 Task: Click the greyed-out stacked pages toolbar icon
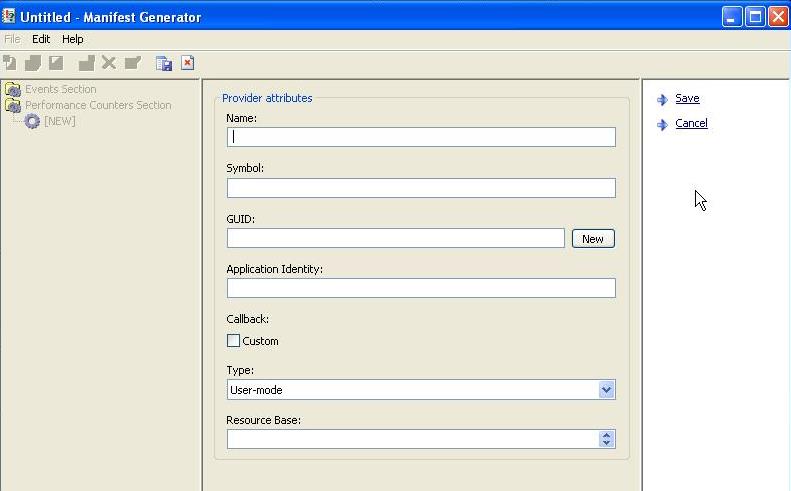pos(33,63)
